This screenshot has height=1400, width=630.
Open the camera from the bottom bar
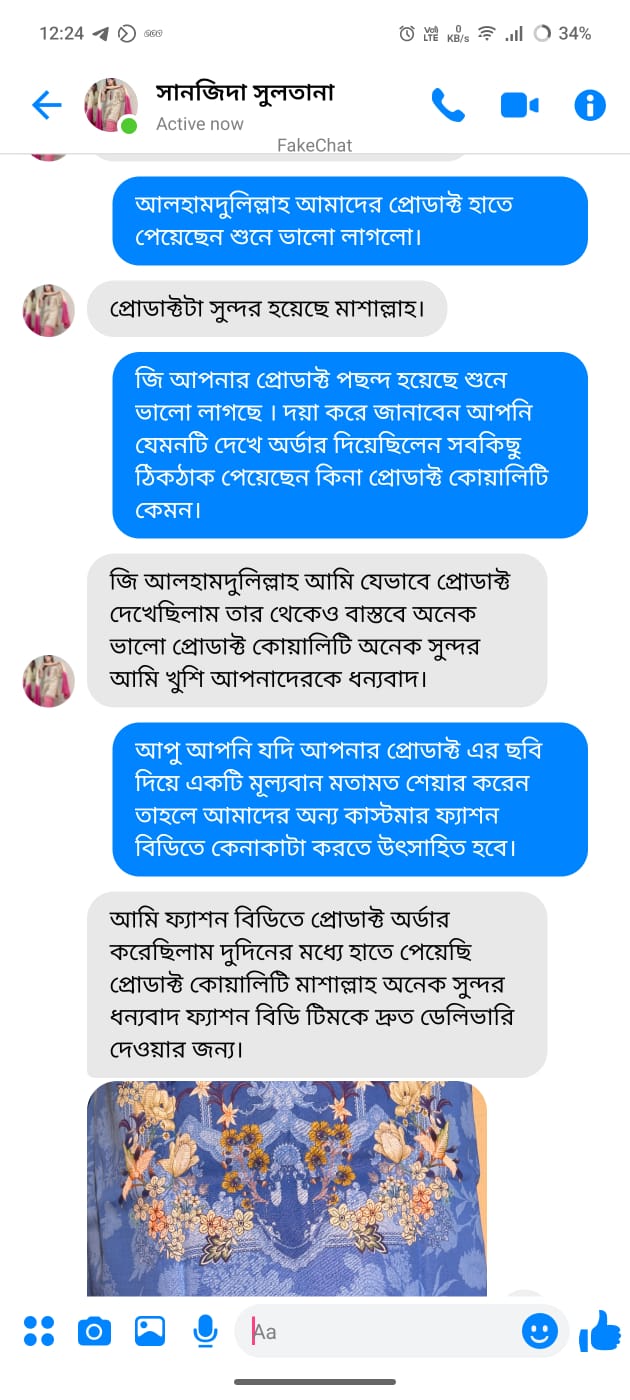pyautogui.click(x=95, y=1331)
